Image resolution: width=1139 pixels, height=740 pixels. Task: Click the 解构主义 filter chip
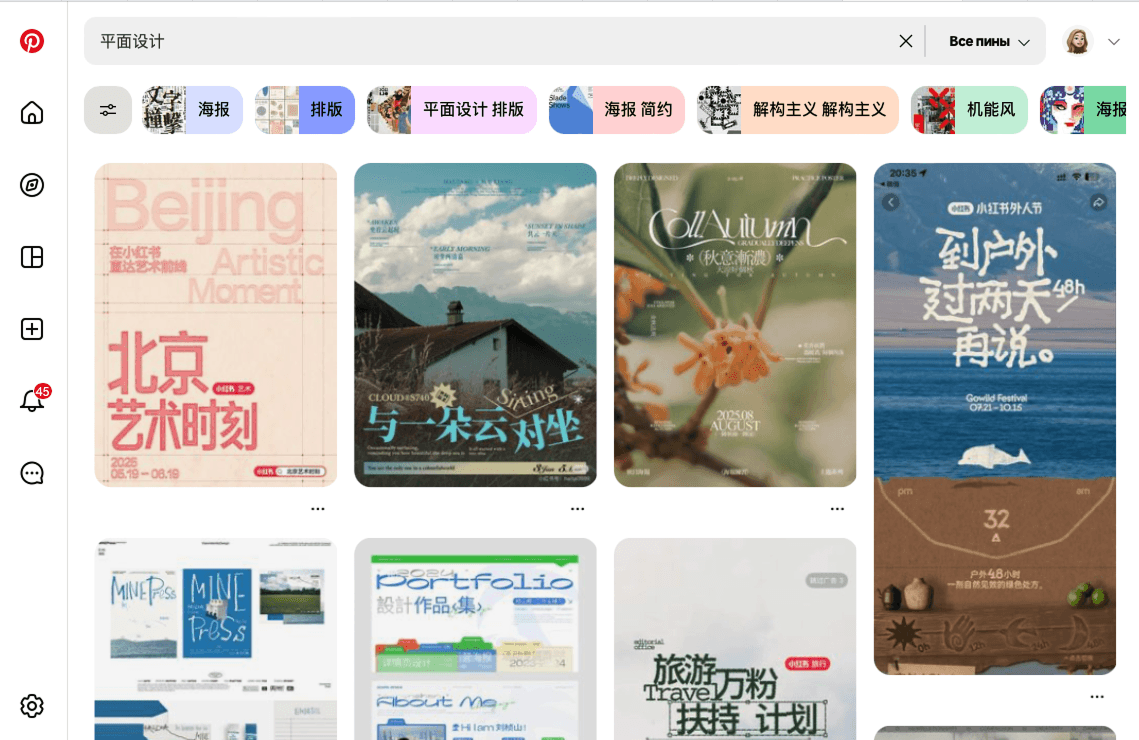coord(798,110)
